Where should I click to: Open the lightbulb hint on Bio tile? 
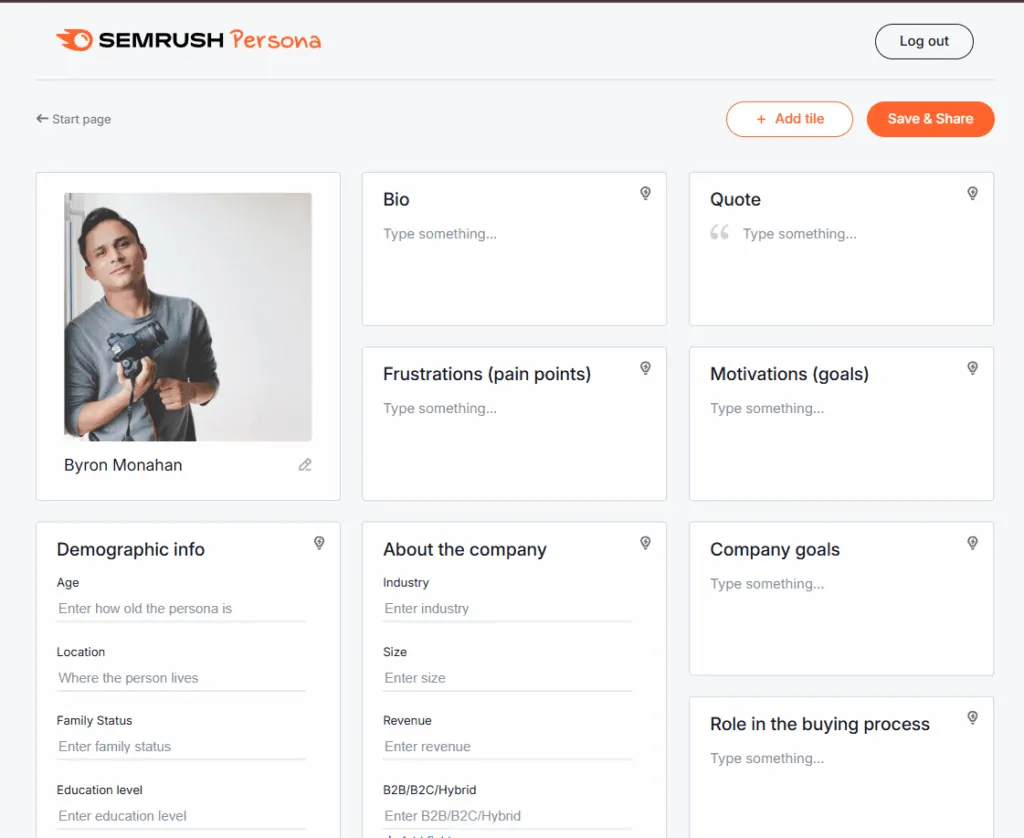pos(645,193)
